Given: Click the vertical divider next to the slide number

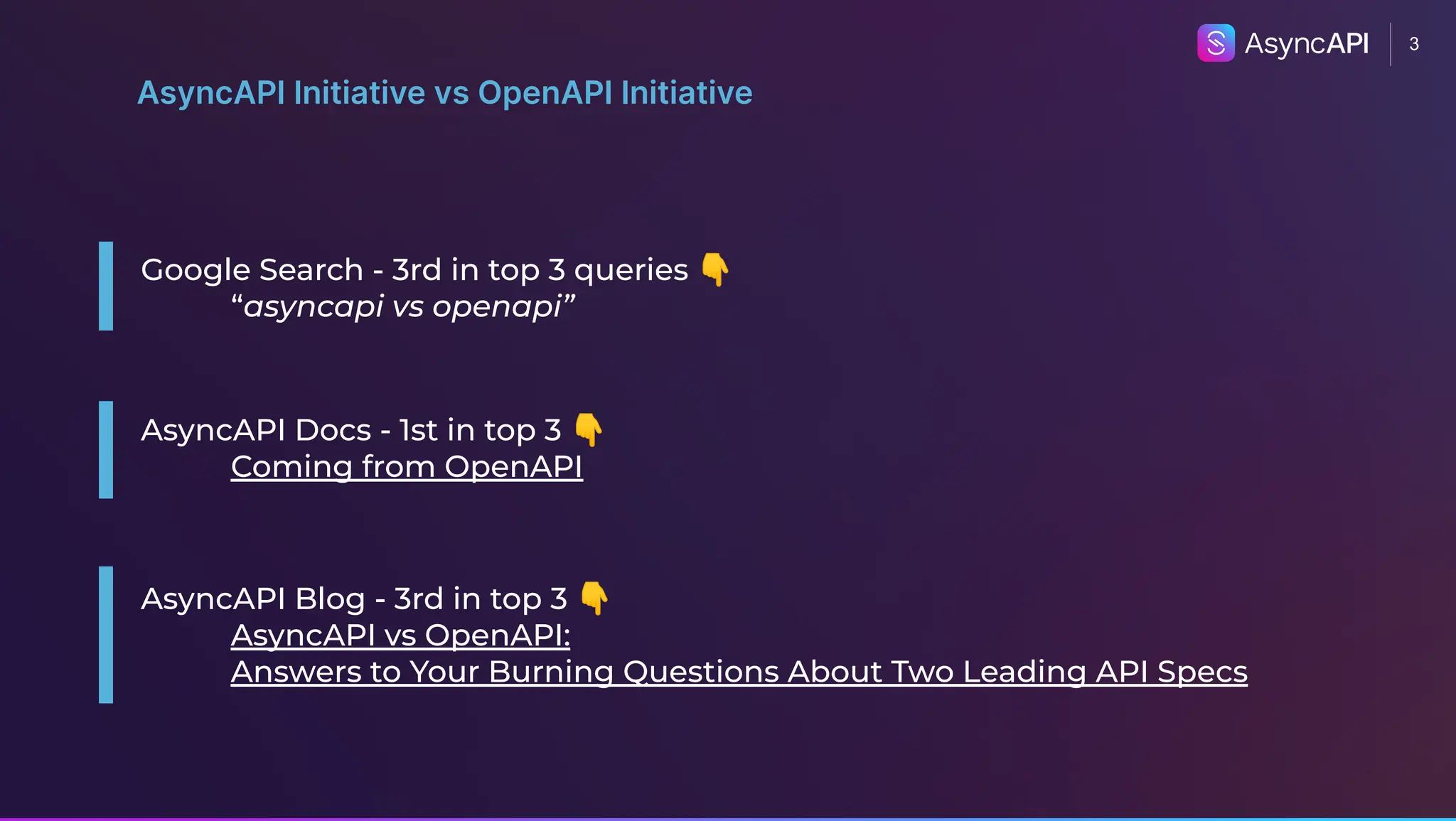Looking at the screenshot, I should tap(1391, 44).
